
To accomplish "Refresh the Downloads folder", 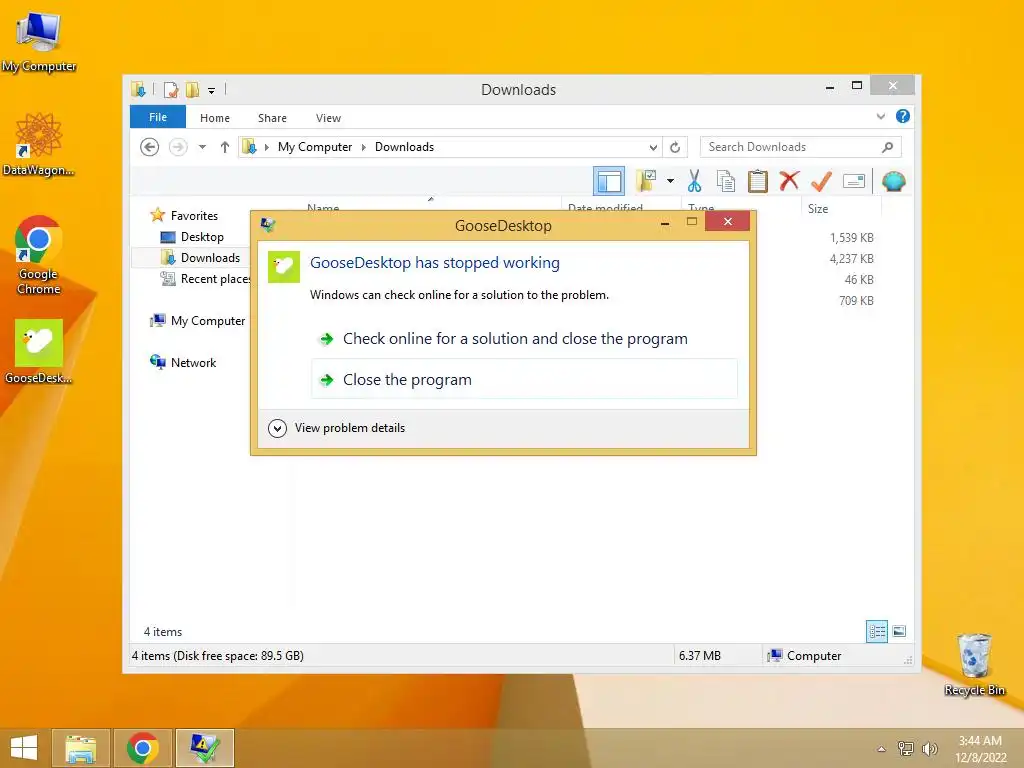I will click(x=675, y=148).
